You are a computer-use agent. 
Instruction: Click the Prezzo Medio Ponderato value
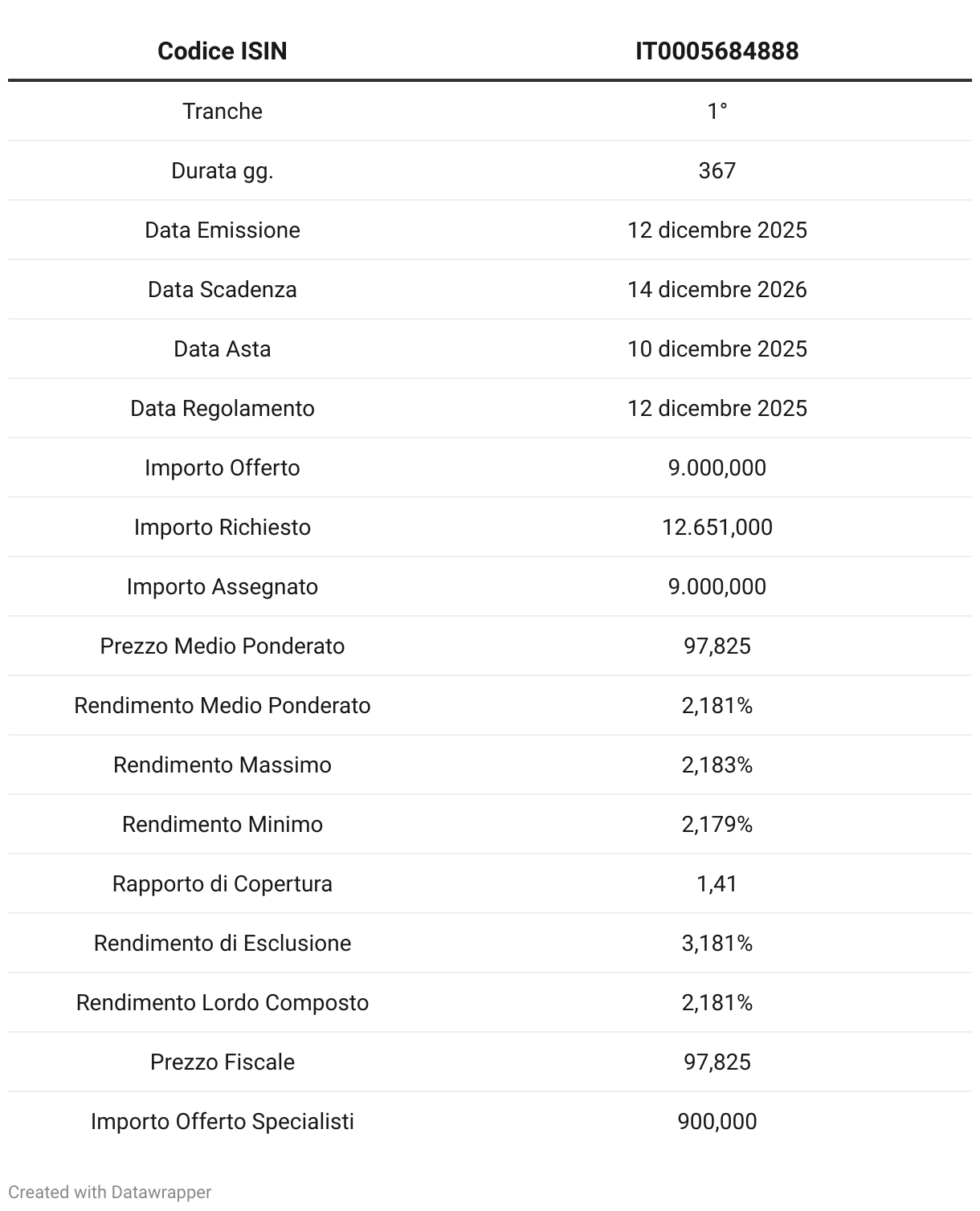(717, 646)
